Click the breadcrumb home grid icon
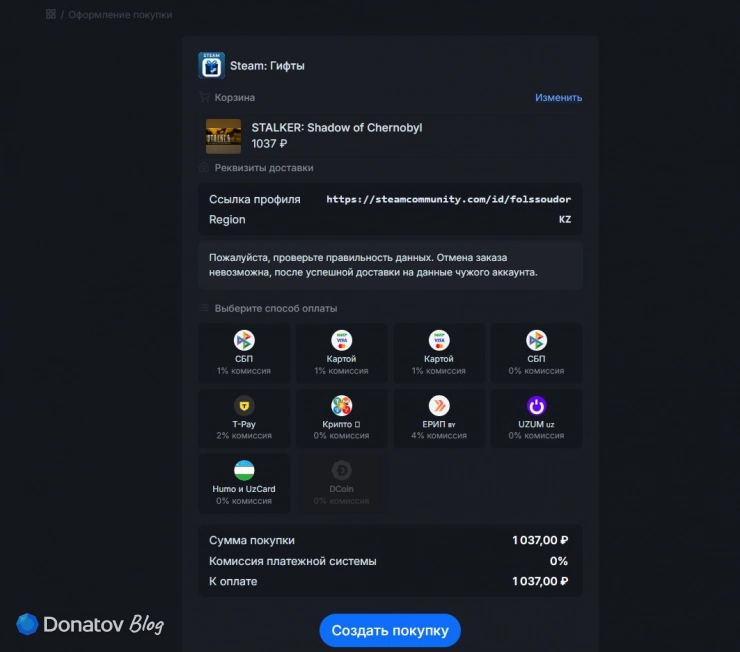Image resolution: width=740 pixels, height=652 pixels. click(50, 14)
